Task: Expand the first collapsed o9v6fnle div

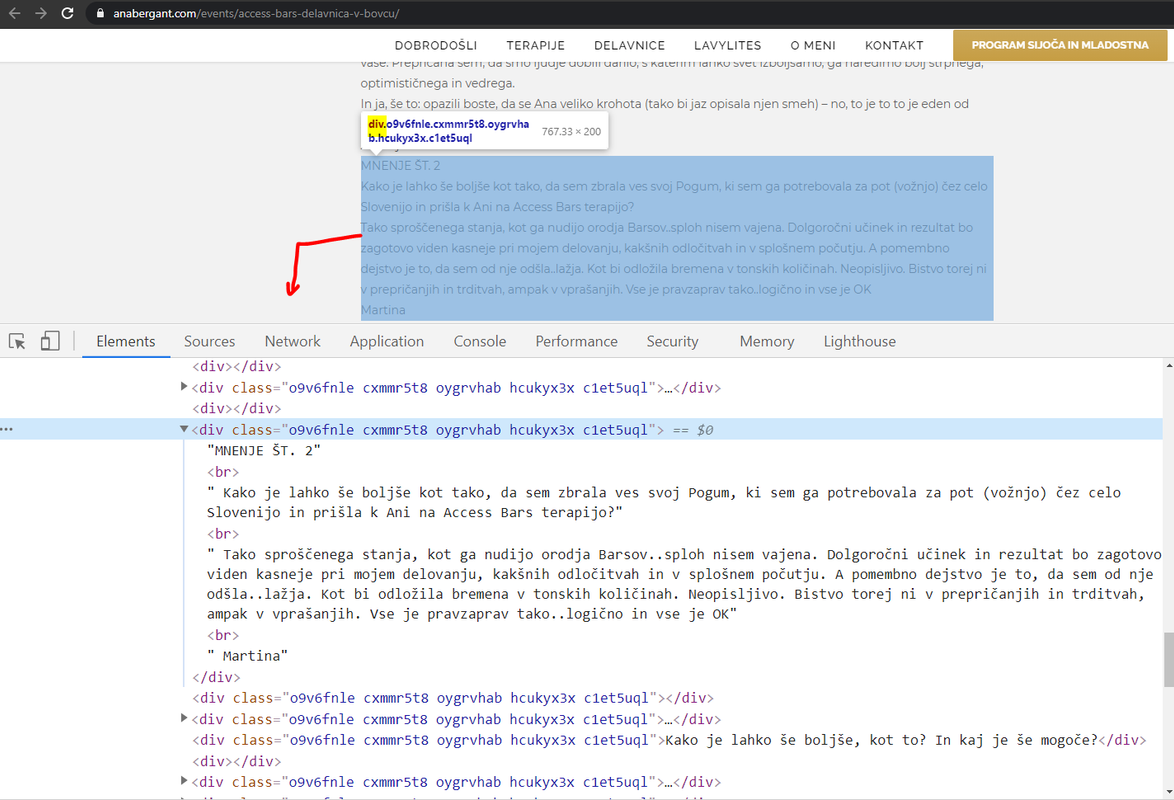Action: pos(183,387)
